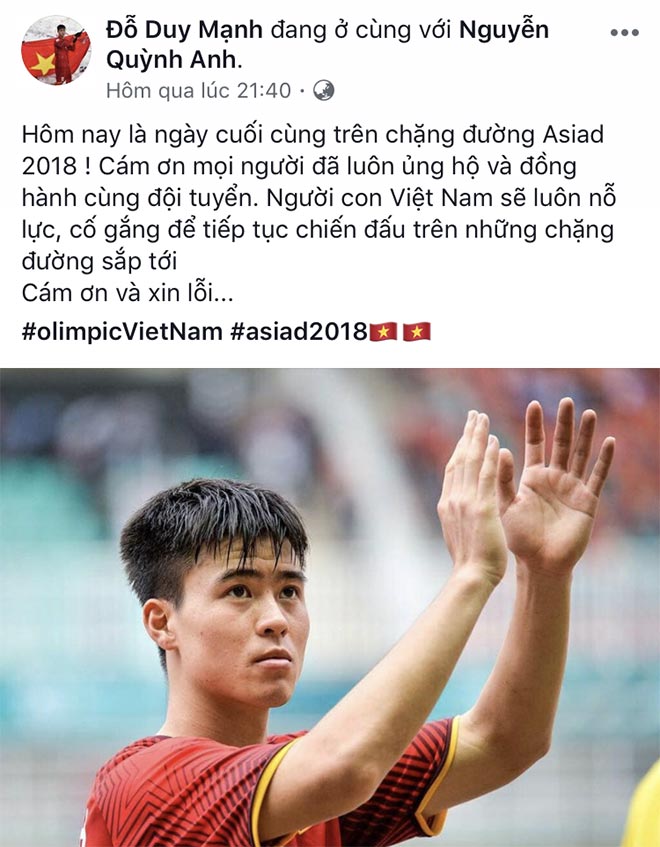Open Đỗ Duy Mạnh's profile picture
This screenshot has height=847, width=660.
[x=56, y=50]
